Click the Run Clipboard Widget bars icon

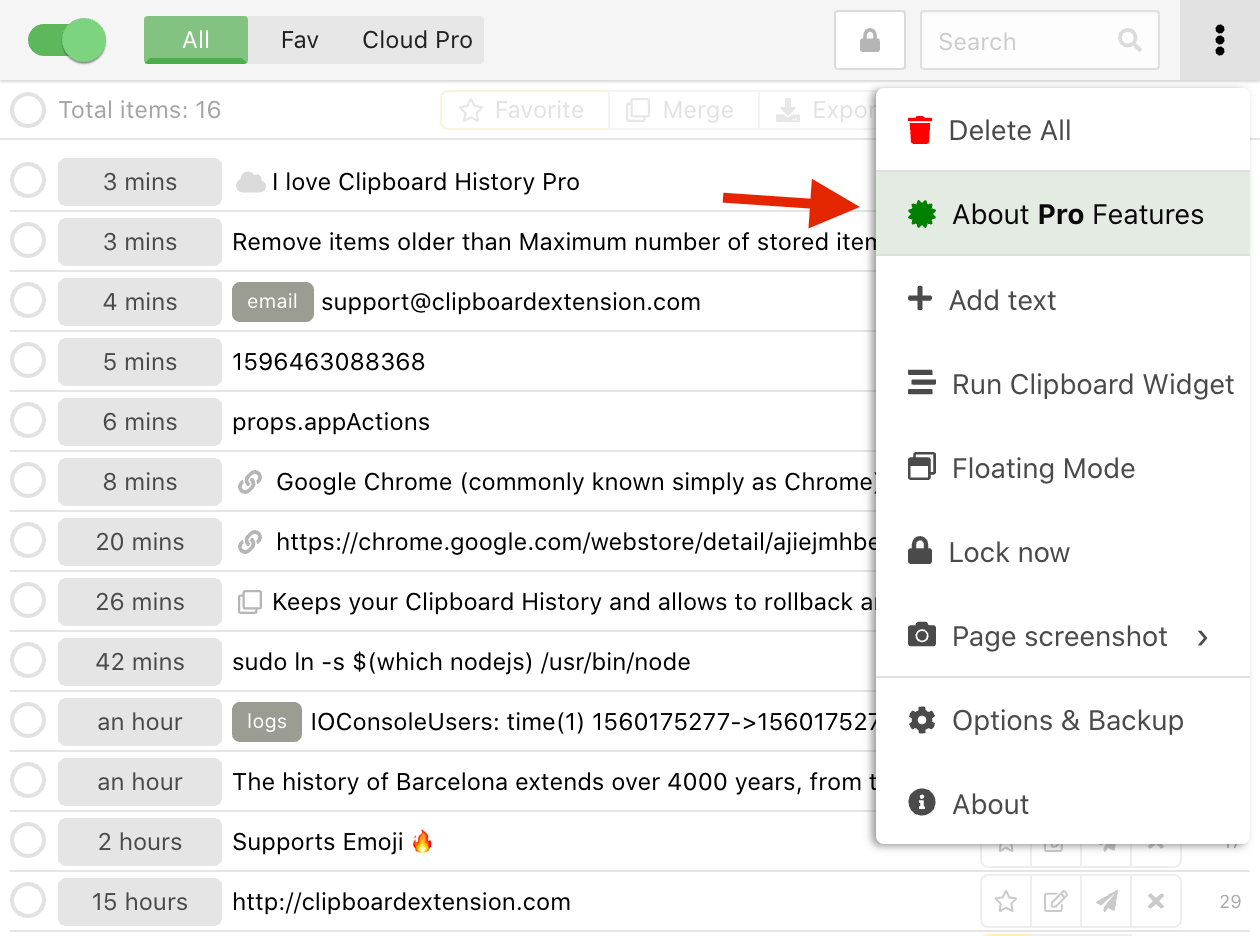(921, 383)
